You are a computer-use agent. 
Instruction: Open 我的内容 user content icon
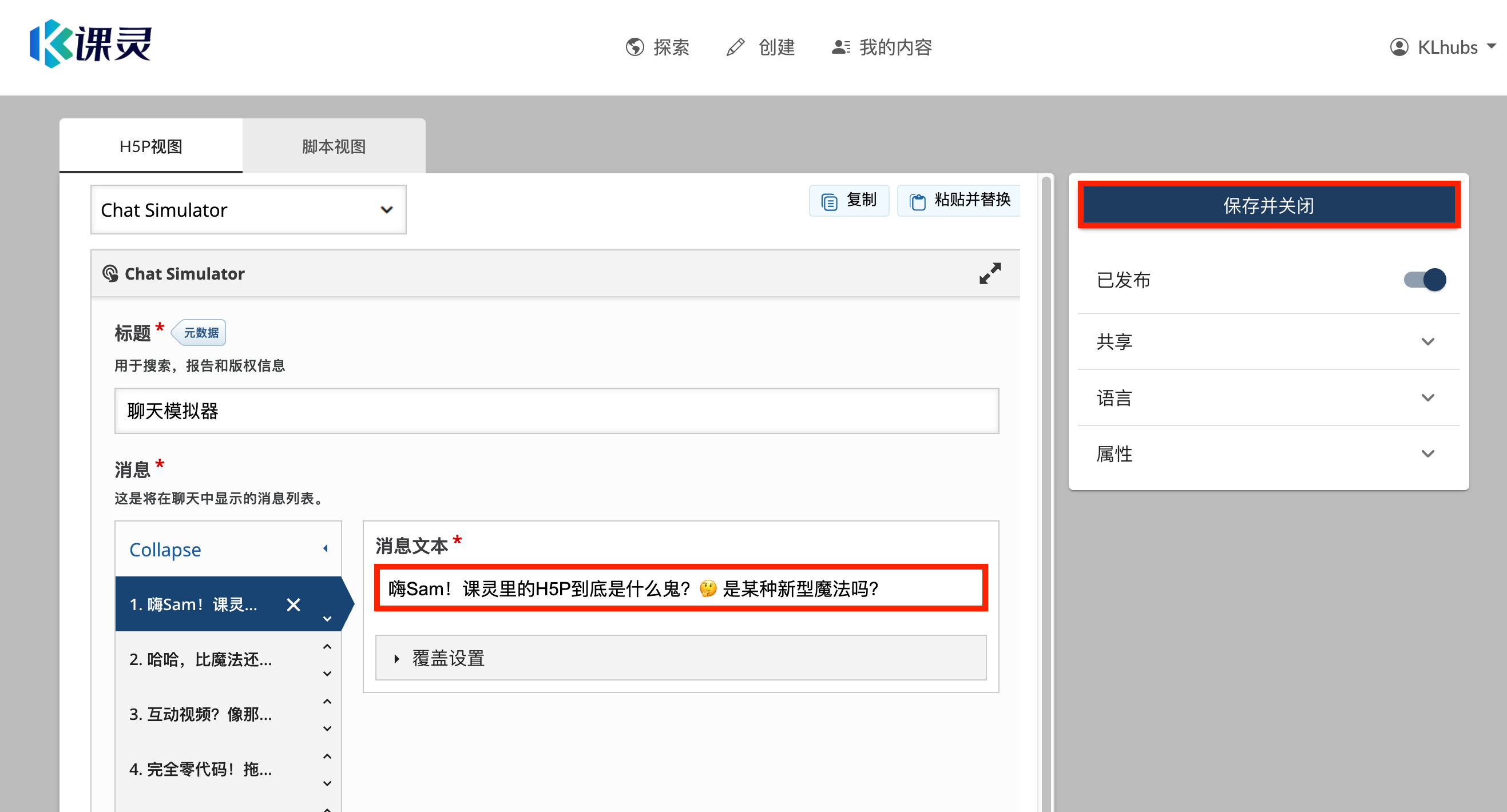[840, 47]
